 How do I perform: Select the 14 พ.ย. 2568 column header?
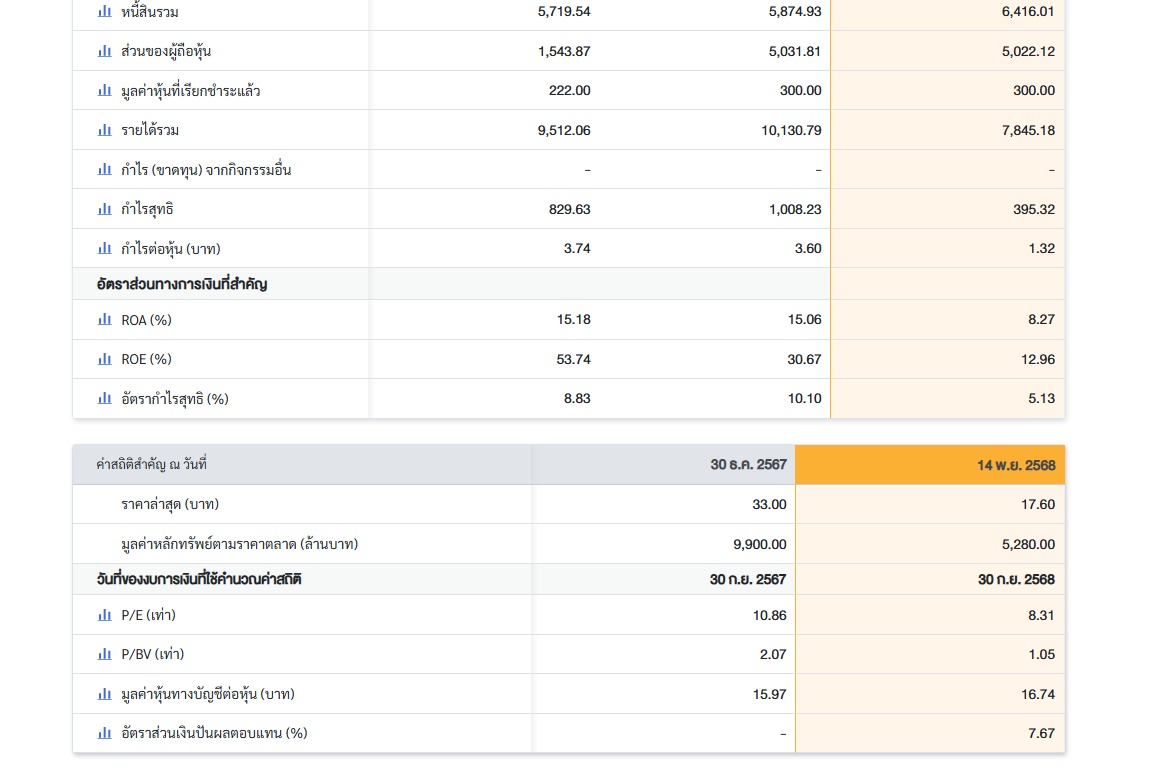pyautogui.click(x=930, y=465)
